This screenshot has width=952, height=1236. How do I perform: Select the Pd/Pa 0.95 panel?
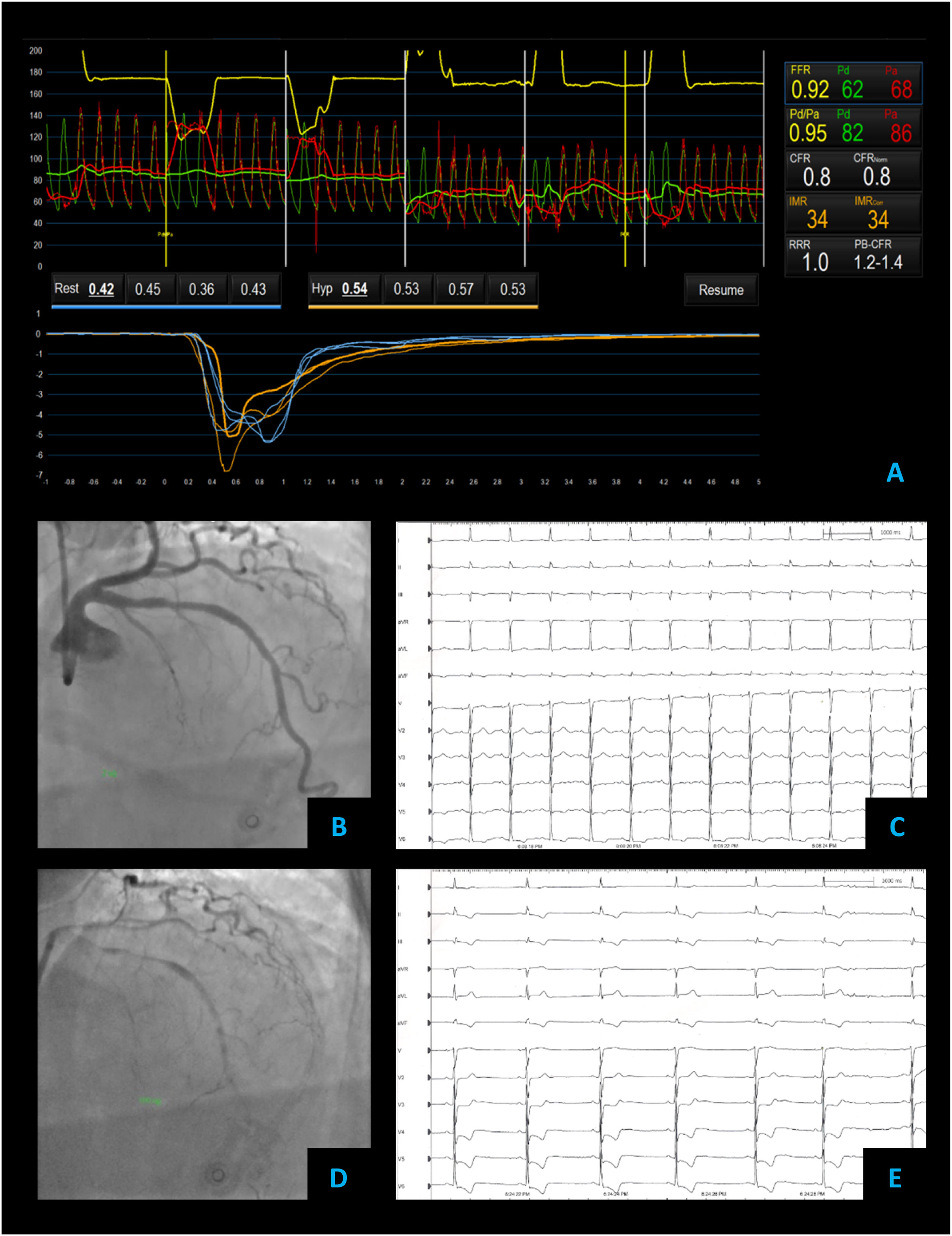point(853,127)
